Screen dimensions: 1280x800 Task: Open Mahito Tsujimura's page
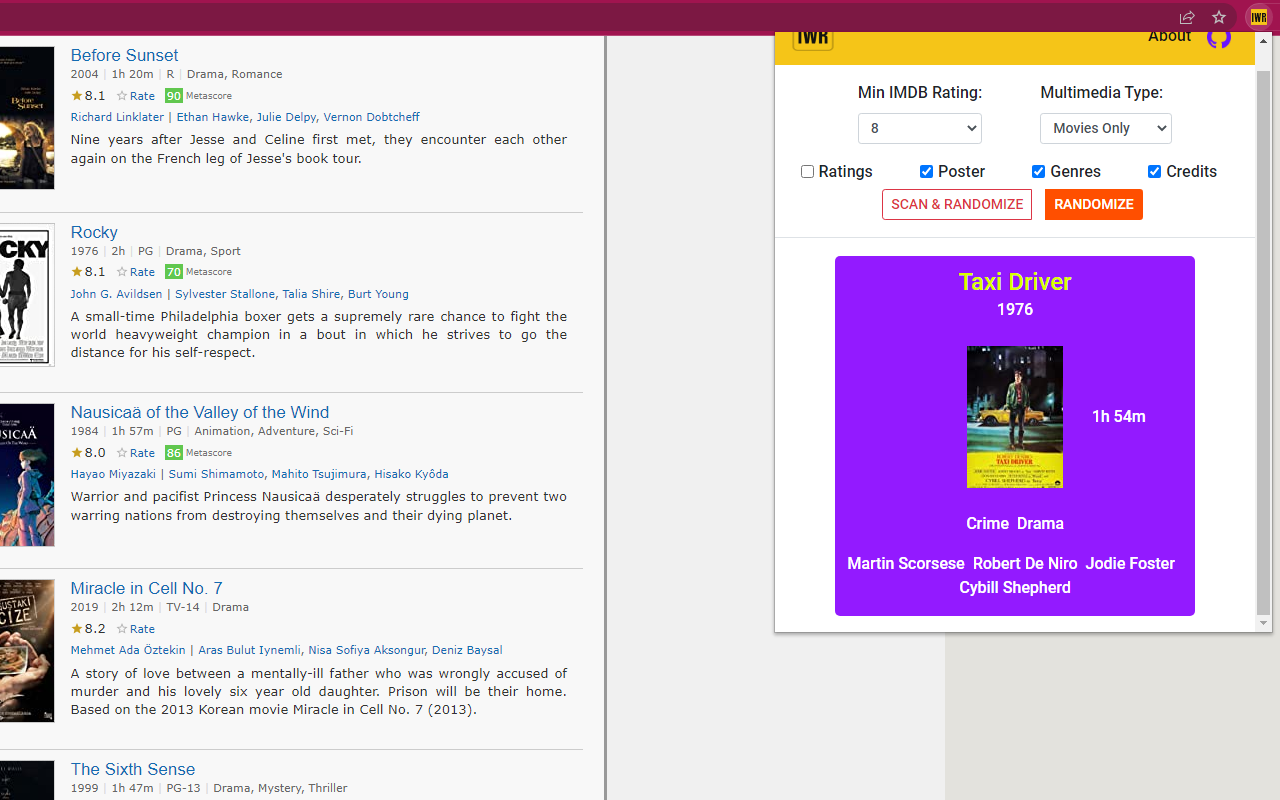[x=319, y=474]
